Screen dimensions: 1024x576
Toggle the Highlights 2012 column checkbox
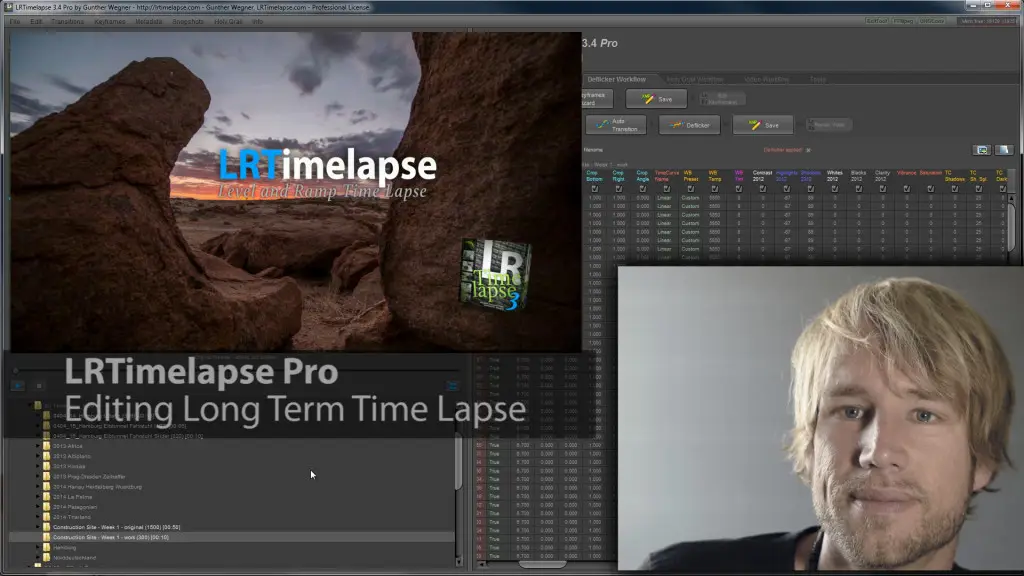pos(786,189)
